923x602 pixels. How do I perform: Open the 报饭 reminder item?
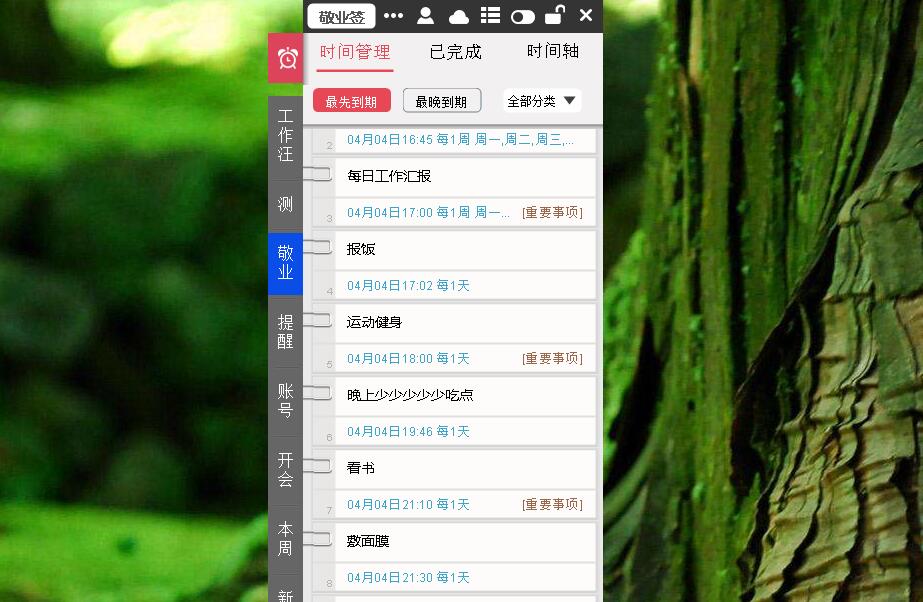pos(466,250)
